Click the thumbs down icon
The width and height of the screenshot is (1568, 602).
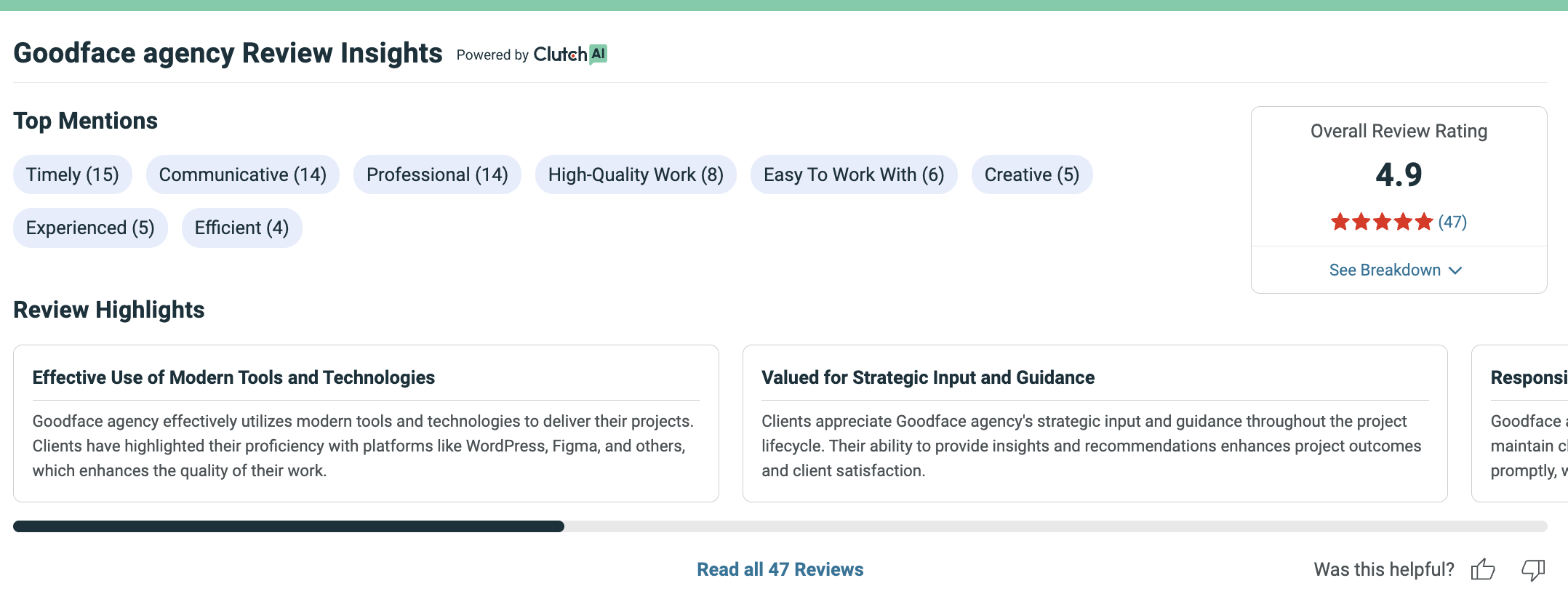point(1533,570)
